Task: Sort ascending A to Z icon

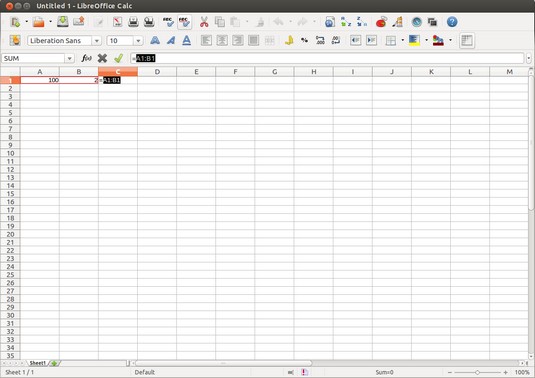Action: 346,22
